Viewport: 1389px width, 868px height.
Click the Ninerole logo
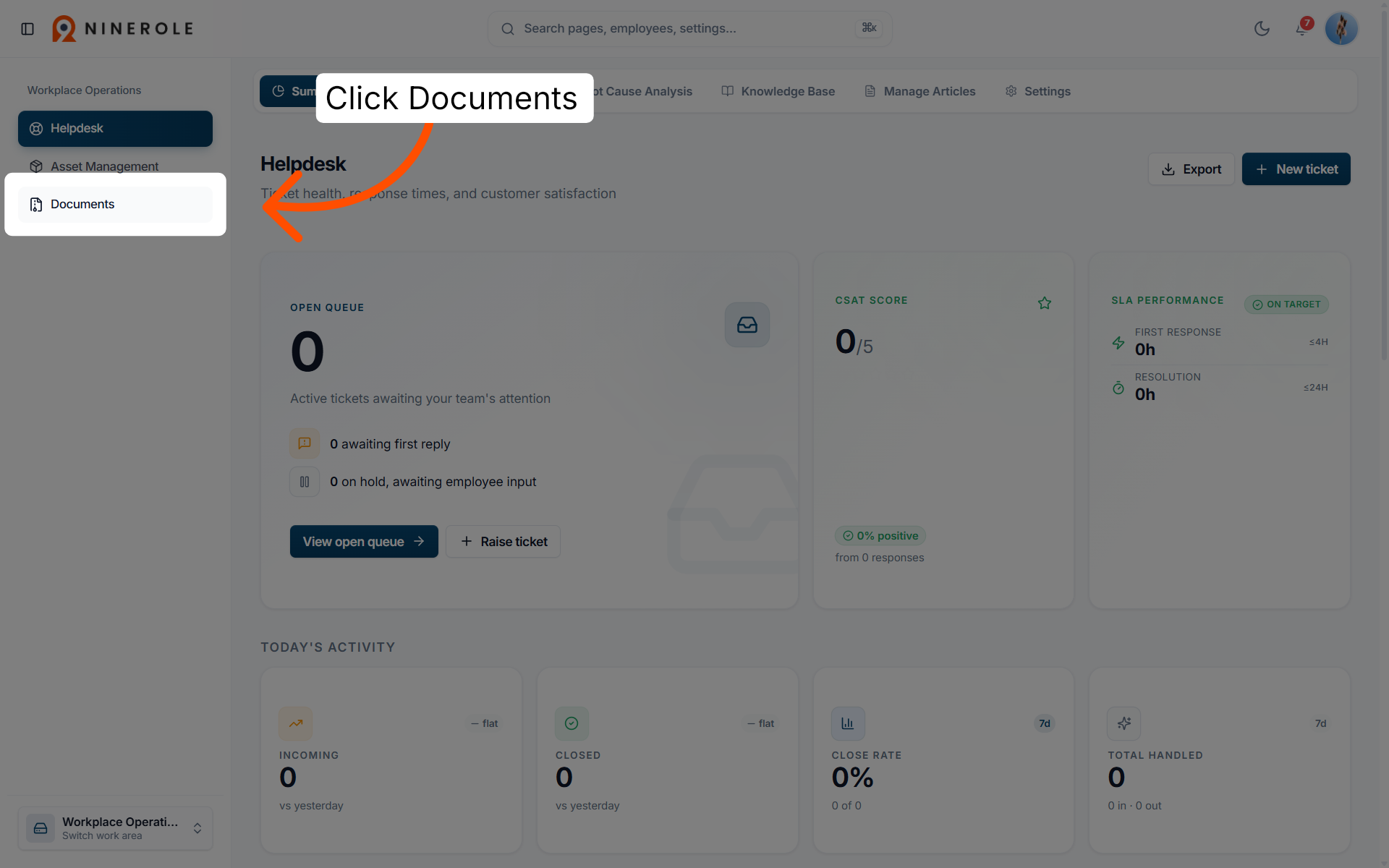coord(123,29)
